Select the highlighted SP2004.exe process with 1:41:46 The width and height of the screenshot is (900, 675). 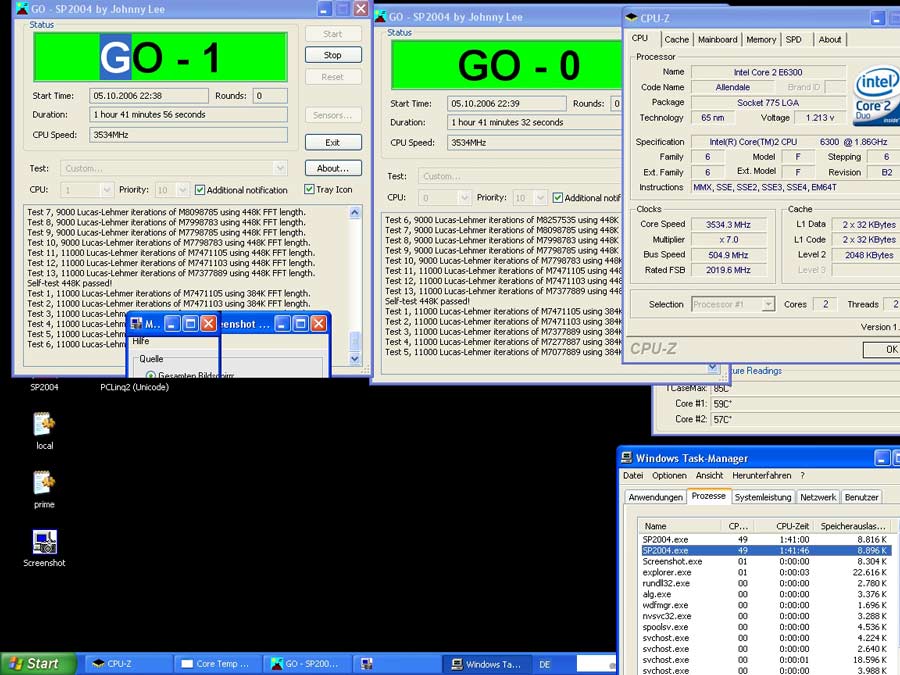click(766, 550)
